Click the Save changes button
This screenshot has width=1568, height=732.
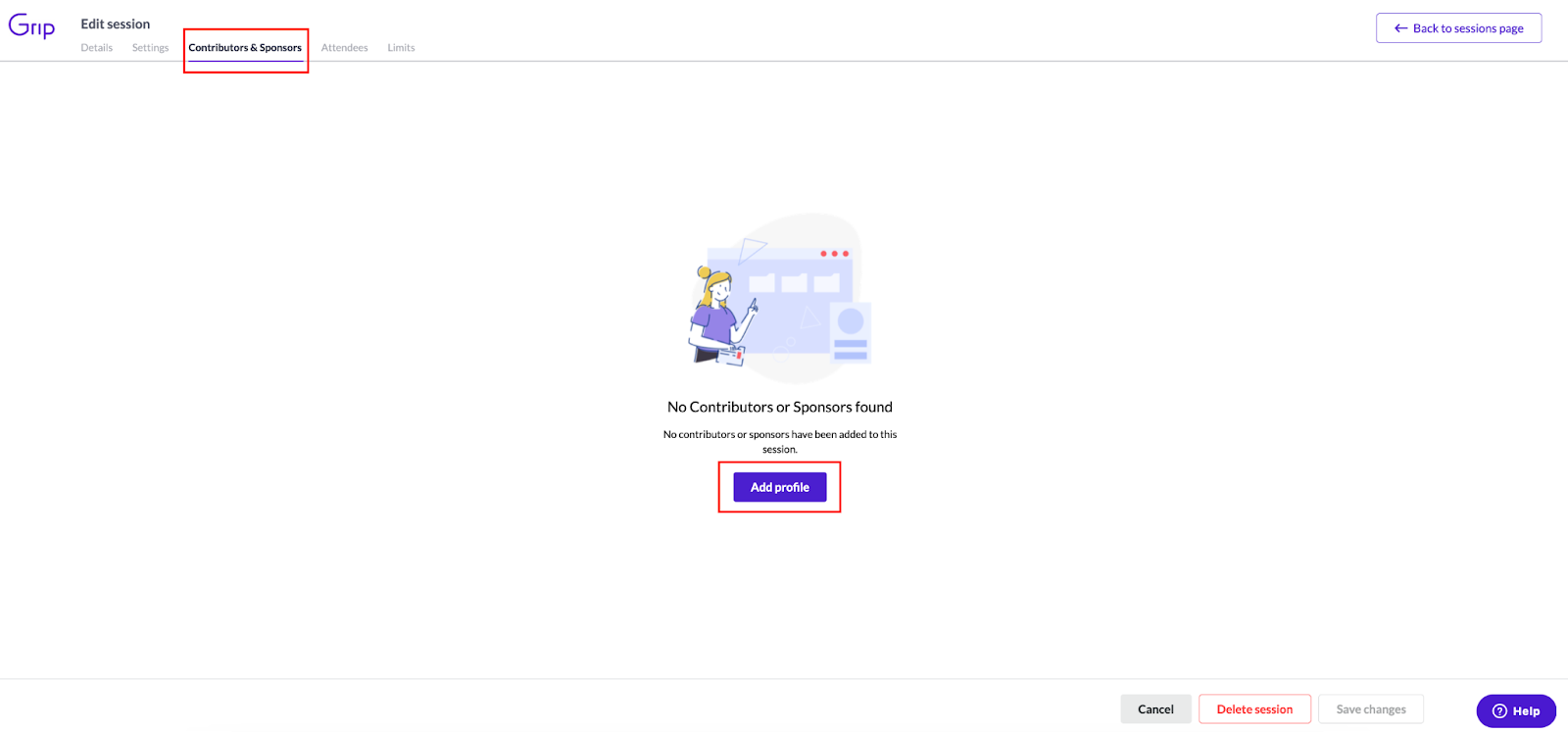coord(1371,709)
